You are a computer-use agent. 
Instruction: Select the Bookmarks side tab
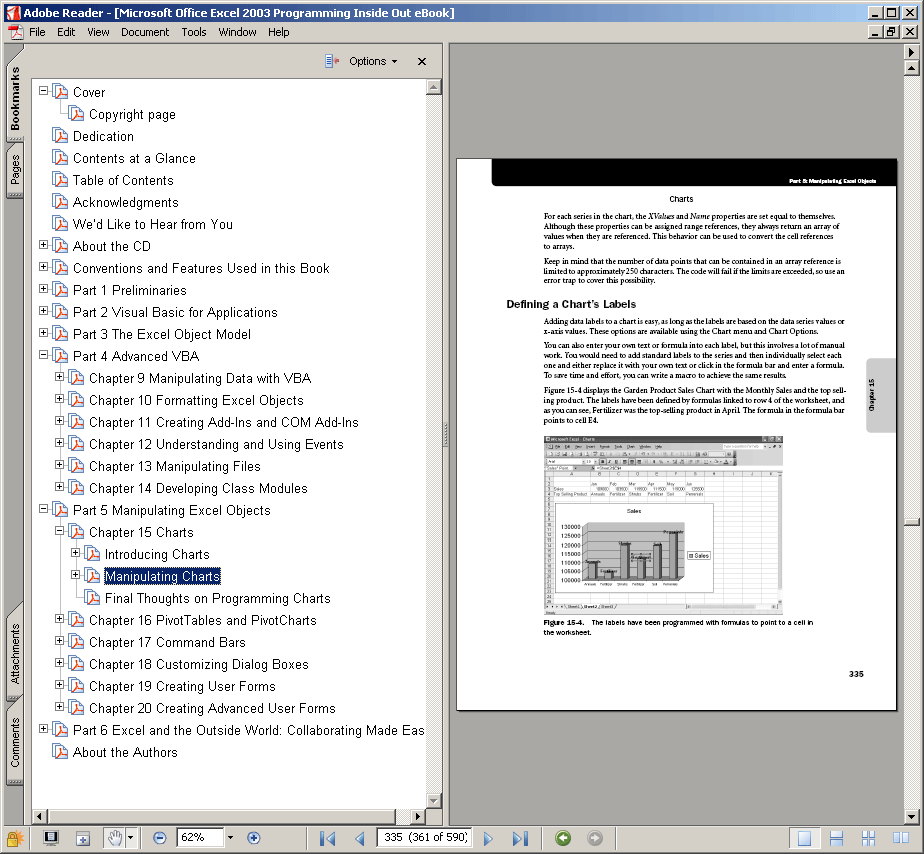[15, 98]
